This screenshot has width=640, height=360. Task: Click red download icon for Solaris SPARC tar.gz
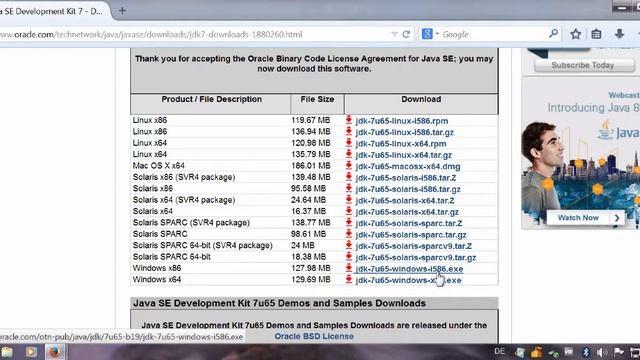(349, 234)
